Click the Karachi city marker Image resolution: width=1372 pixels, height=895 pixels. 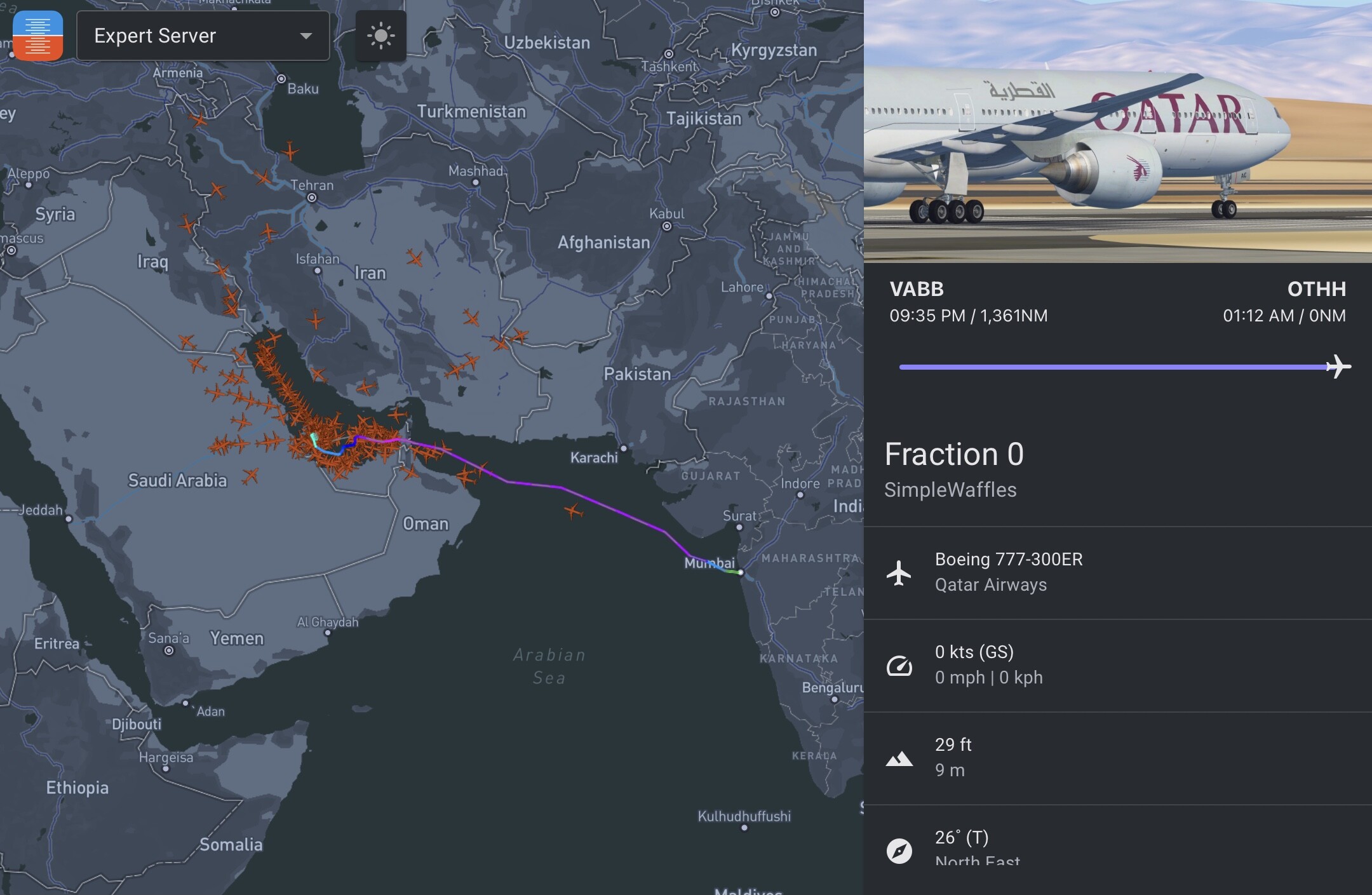click(x=624, y=448)
